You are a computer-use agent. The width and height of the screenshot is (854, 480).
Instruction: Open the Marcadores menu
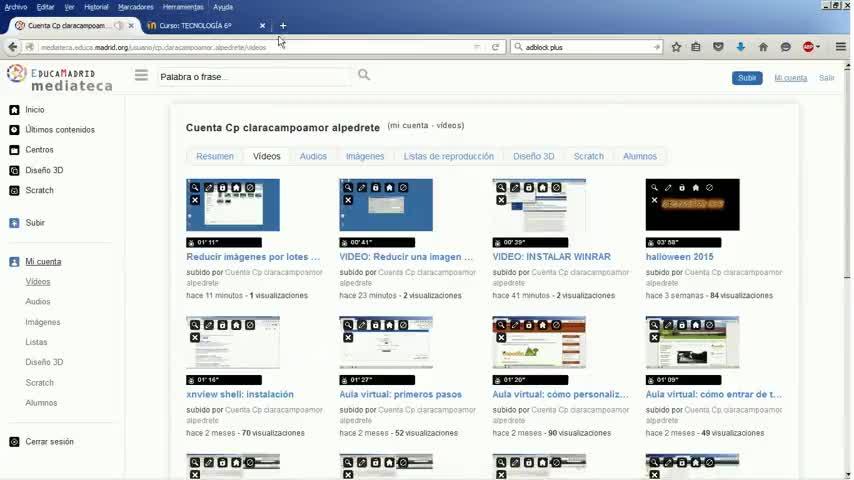coord(136,7)
